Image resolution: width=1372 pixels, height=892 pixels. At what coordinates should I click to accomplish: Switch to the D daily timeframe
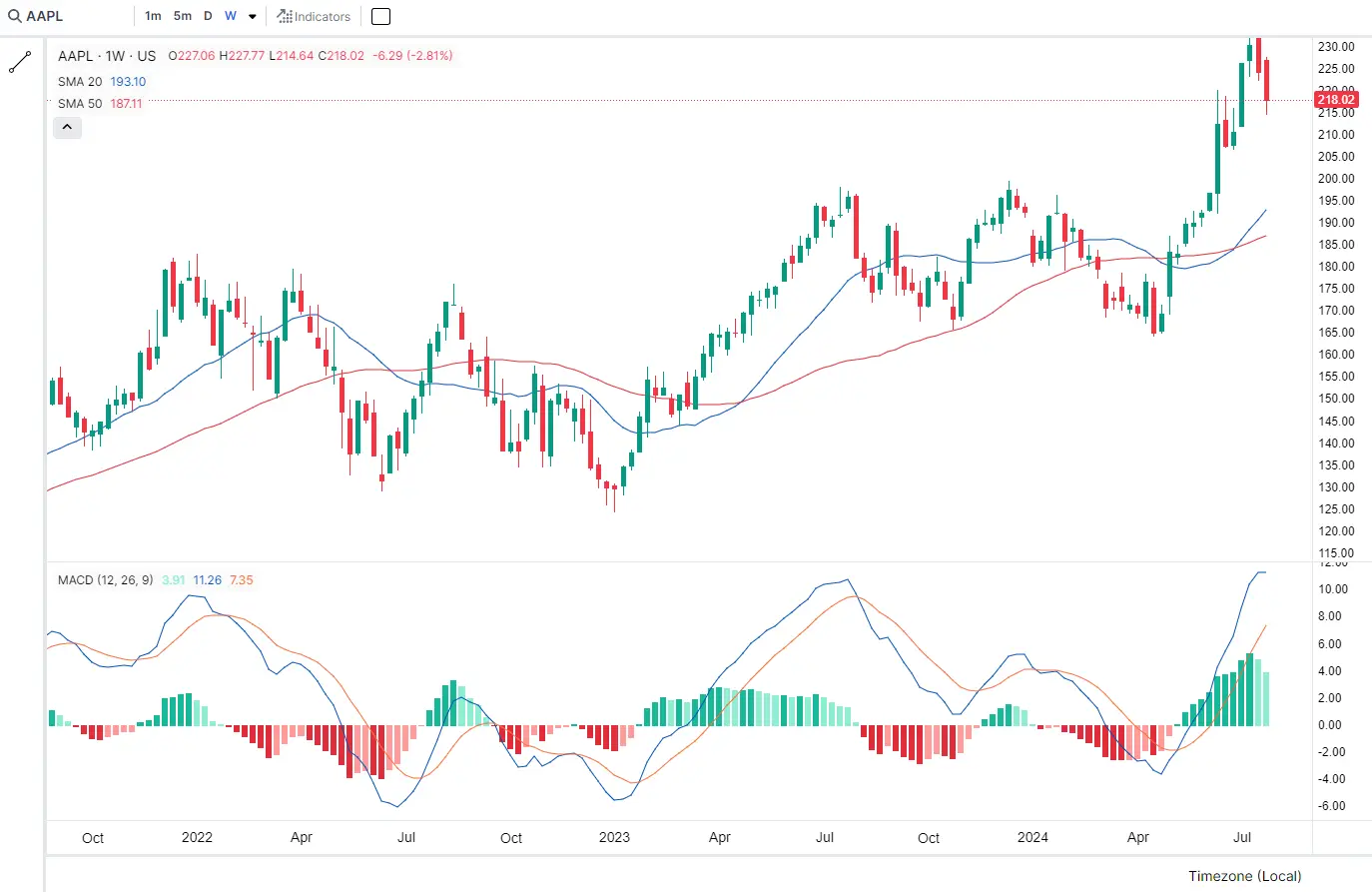point(208,16)
